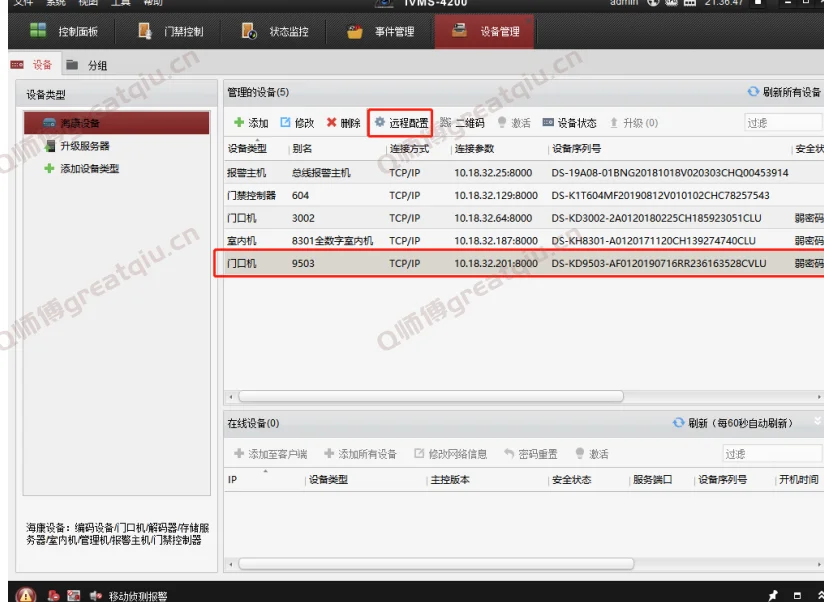This screenshot has width=824, height=602.
Task: Click the managed devices 过滤 filter field
Action: 782,123
